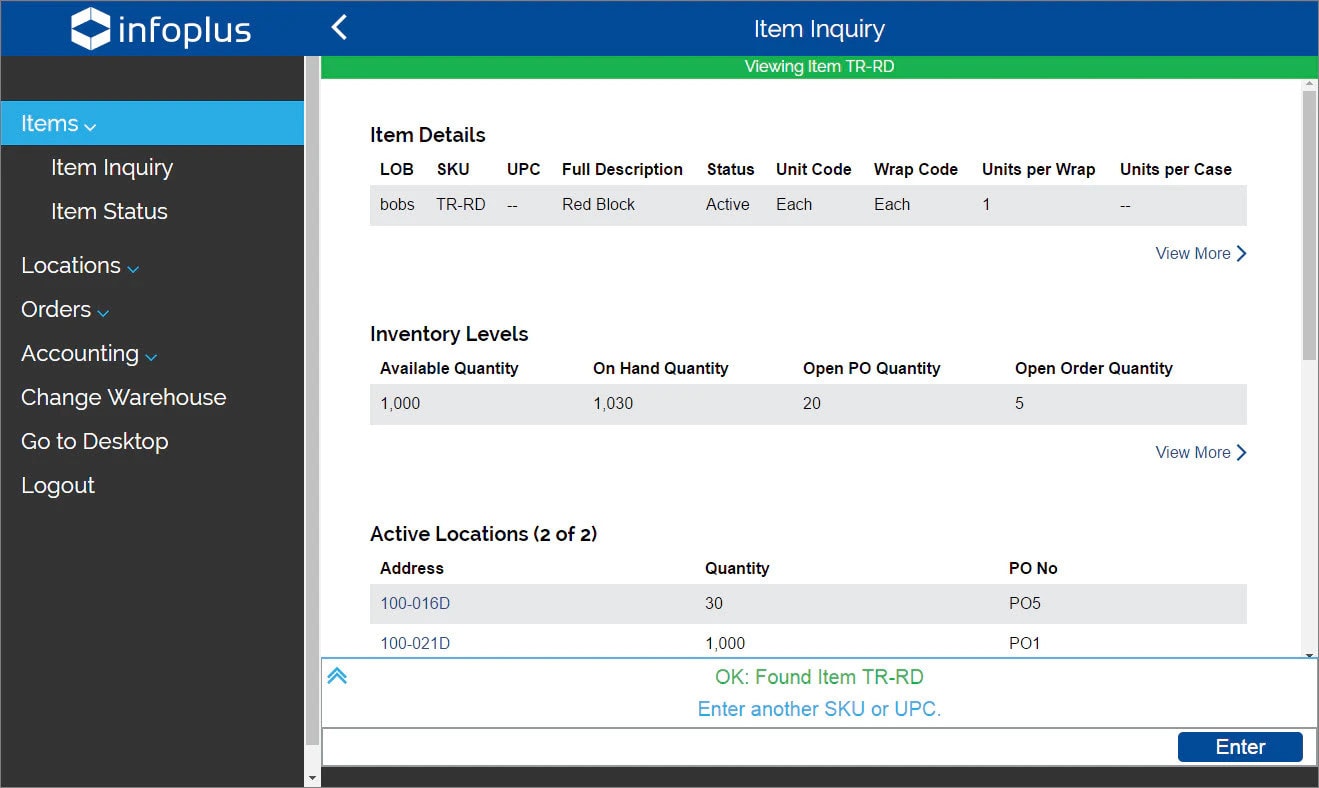1319x788 pixels.
Task: Select Change Warehouse in the sidebar
Action: 123,397
